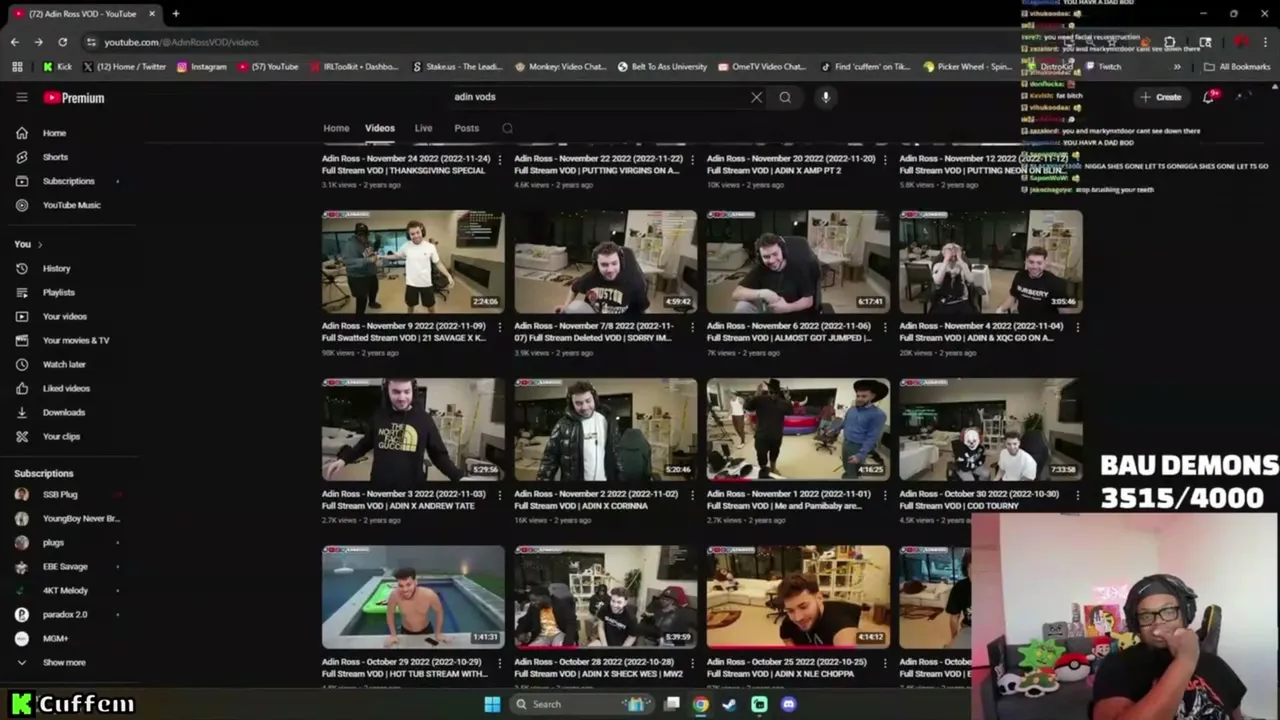Viewport: 1280px width, 720px height.
Task: Open Discord from the taskbar
Action: coord(788,704)
